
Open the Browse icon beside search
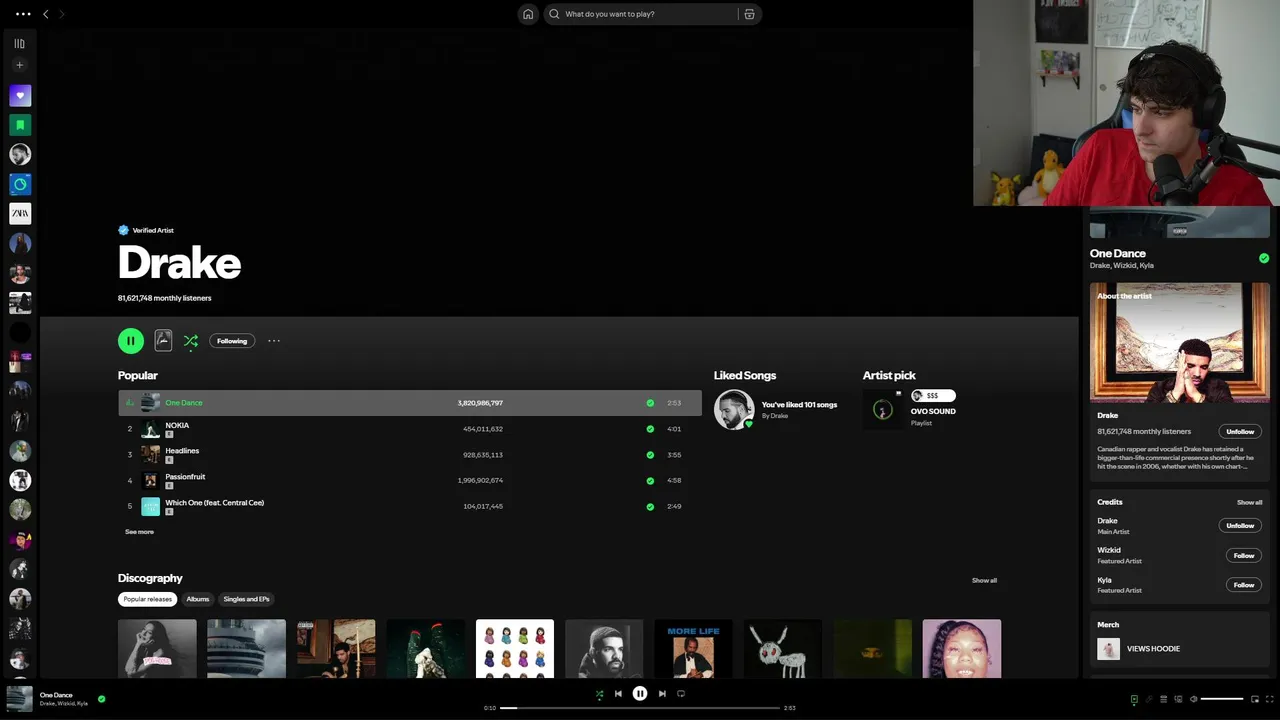pos(749,14)
